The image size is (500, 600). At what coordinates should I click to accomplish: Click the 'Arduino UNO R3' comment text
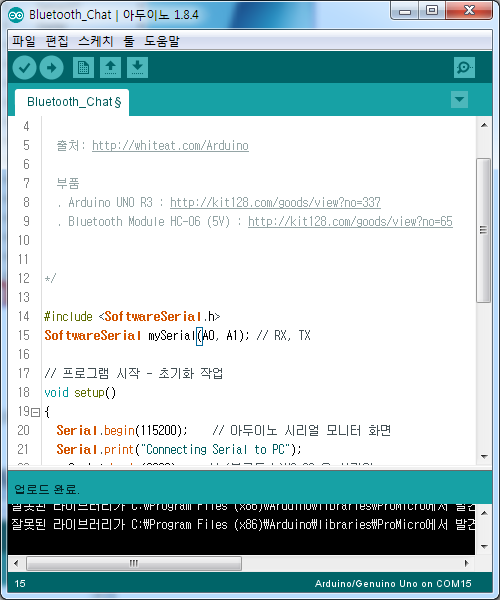pos(111,202)
